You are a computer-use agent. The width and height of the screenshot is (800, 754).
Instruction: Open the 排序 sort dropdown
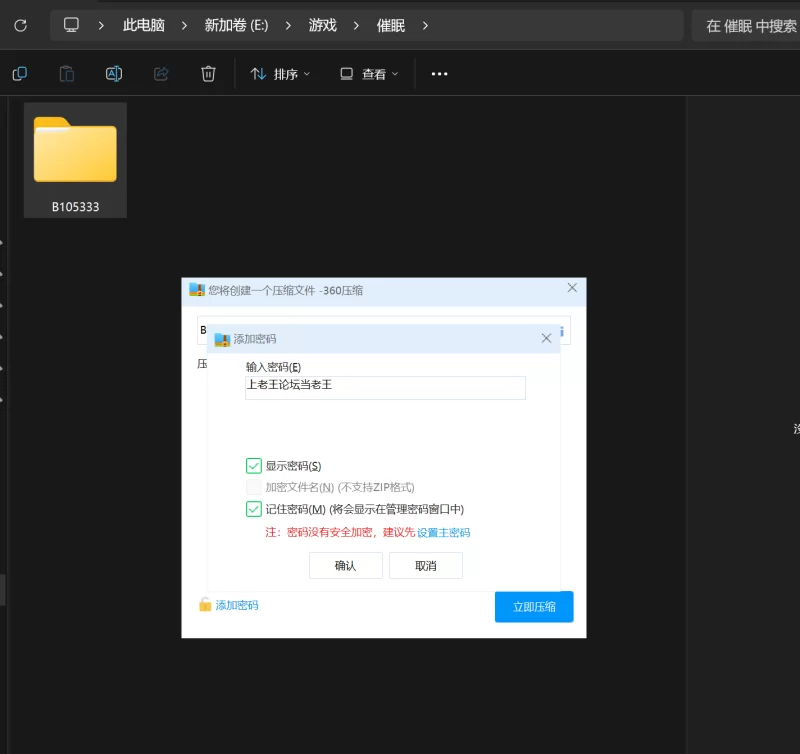click(280, 74)
